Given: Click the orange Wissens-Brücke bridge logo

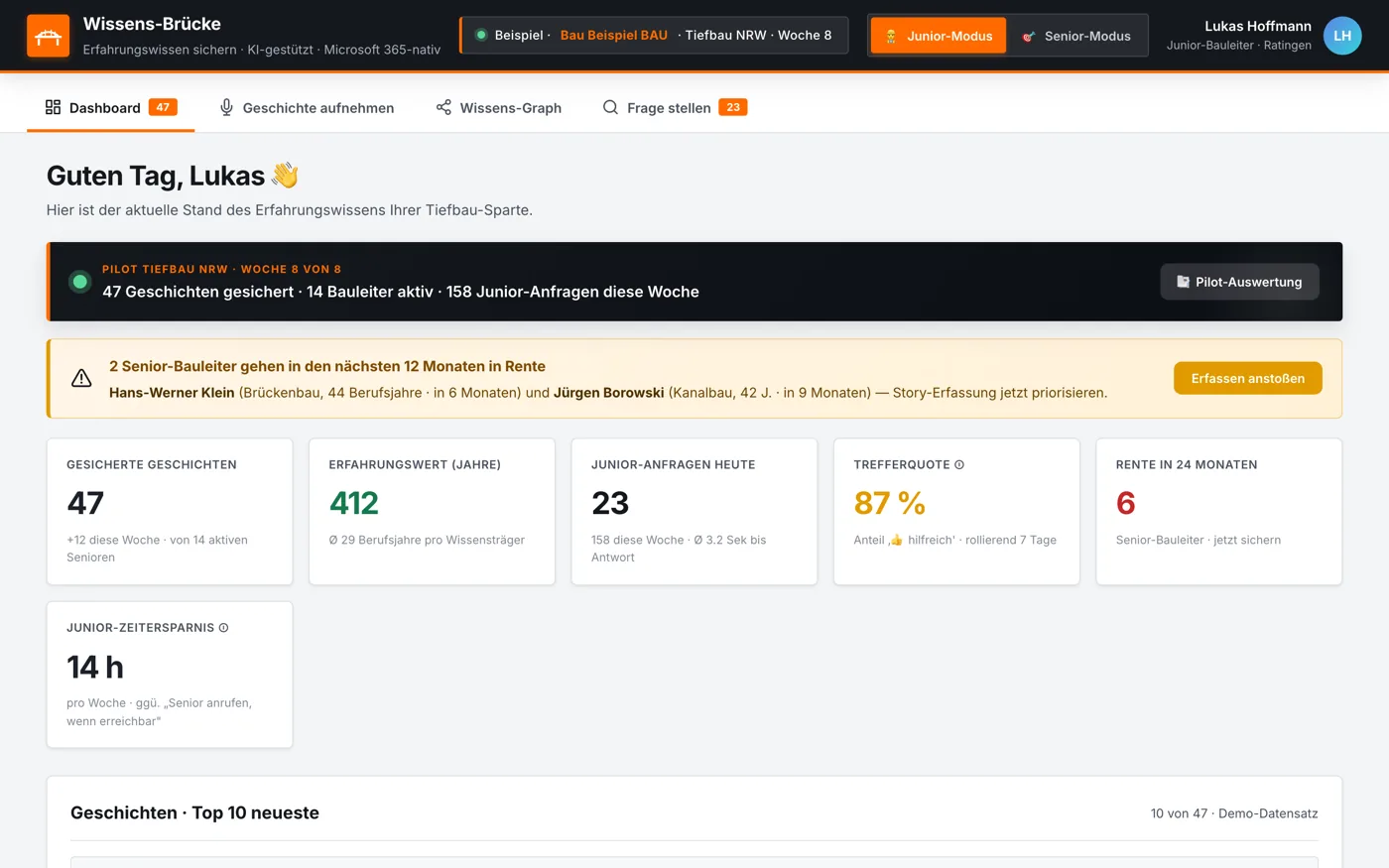Looking at the screenshot, I should click(x=48, y=36).
